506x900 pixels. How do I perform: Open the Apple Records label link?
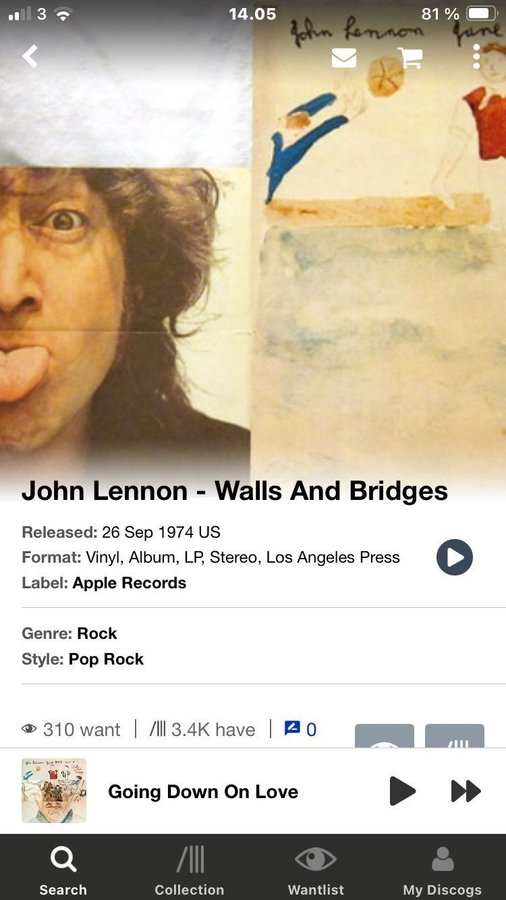tap(129, 583)
